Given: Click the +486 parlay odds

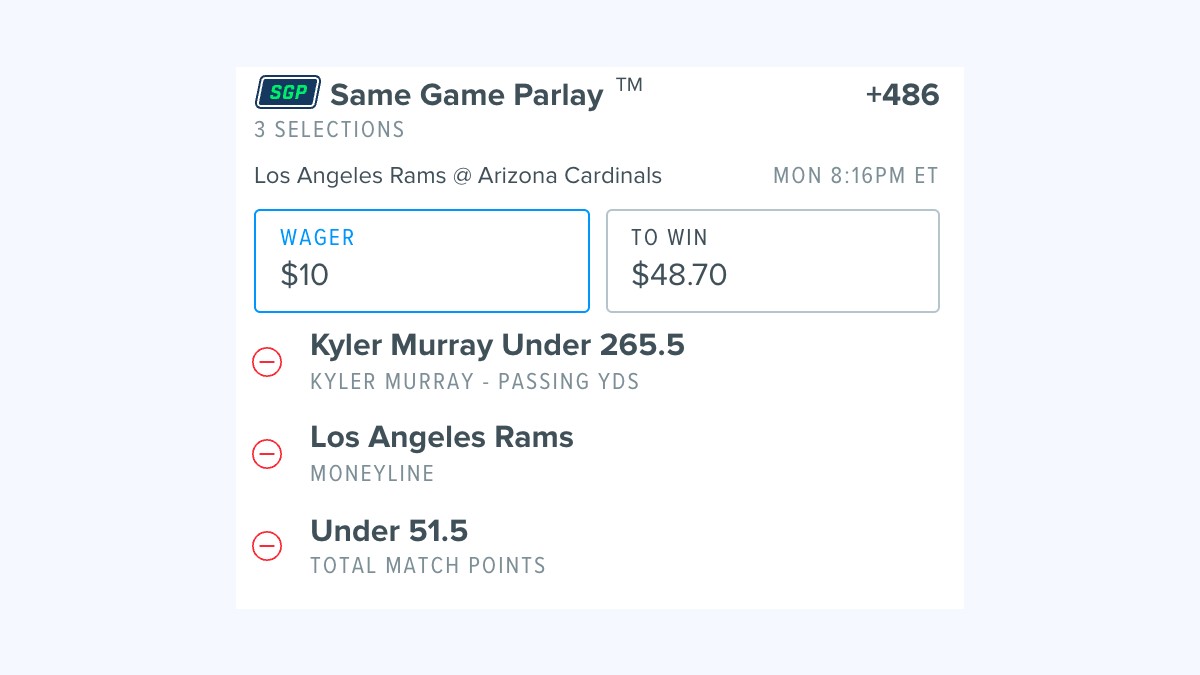Looking at the screenshot, I should pyautogui.click(x=902, y=95).
